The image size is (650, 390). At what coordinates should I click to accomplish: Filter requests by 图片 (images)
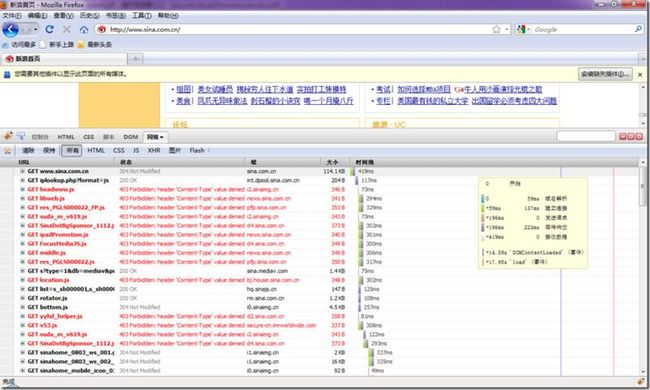[x=175, y=150]
